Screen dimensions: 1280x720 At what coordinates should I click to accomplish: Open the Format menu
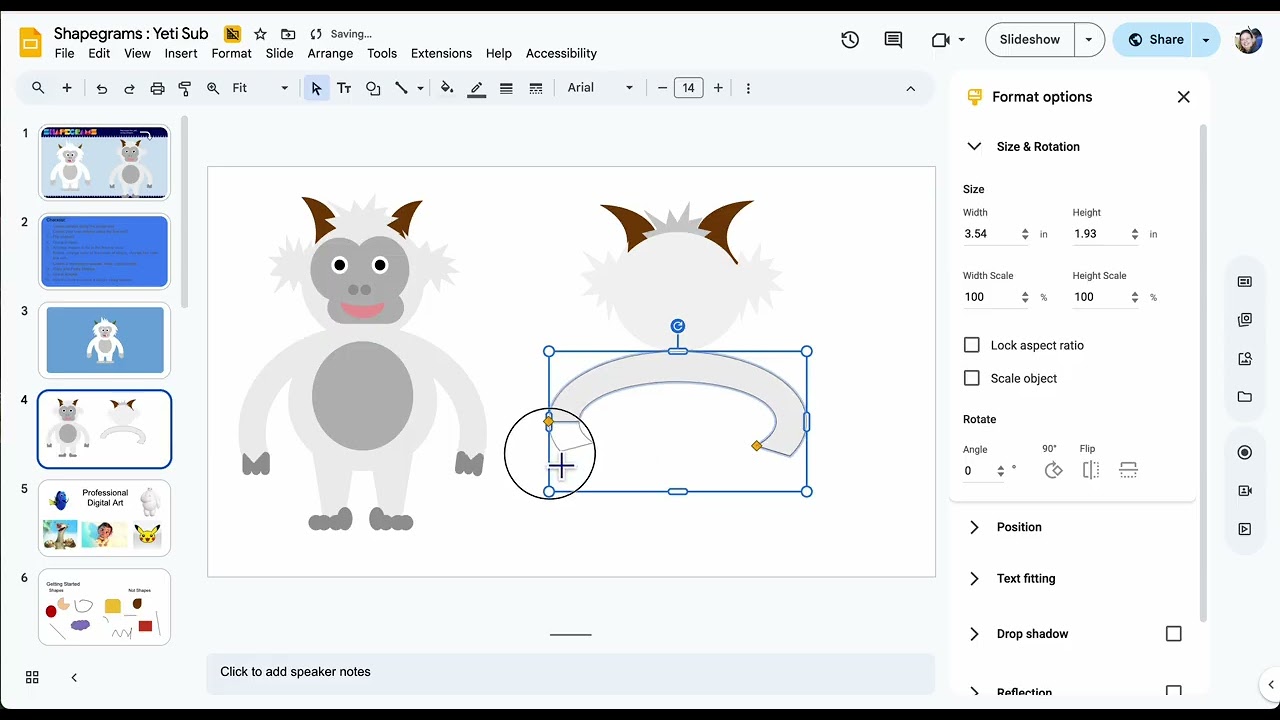(231, 54)
